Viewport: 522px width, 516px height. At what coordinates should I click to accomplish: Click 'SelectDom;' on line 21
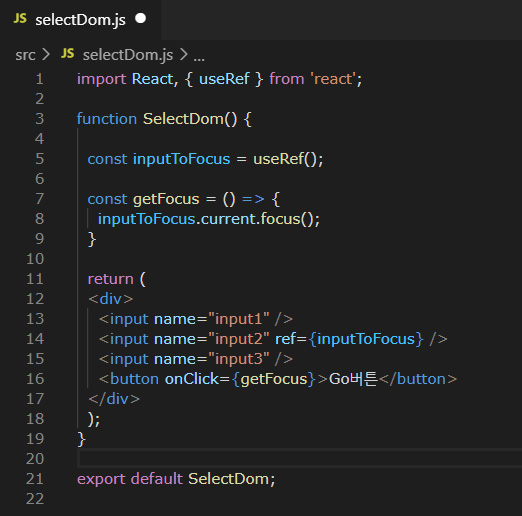232,479
